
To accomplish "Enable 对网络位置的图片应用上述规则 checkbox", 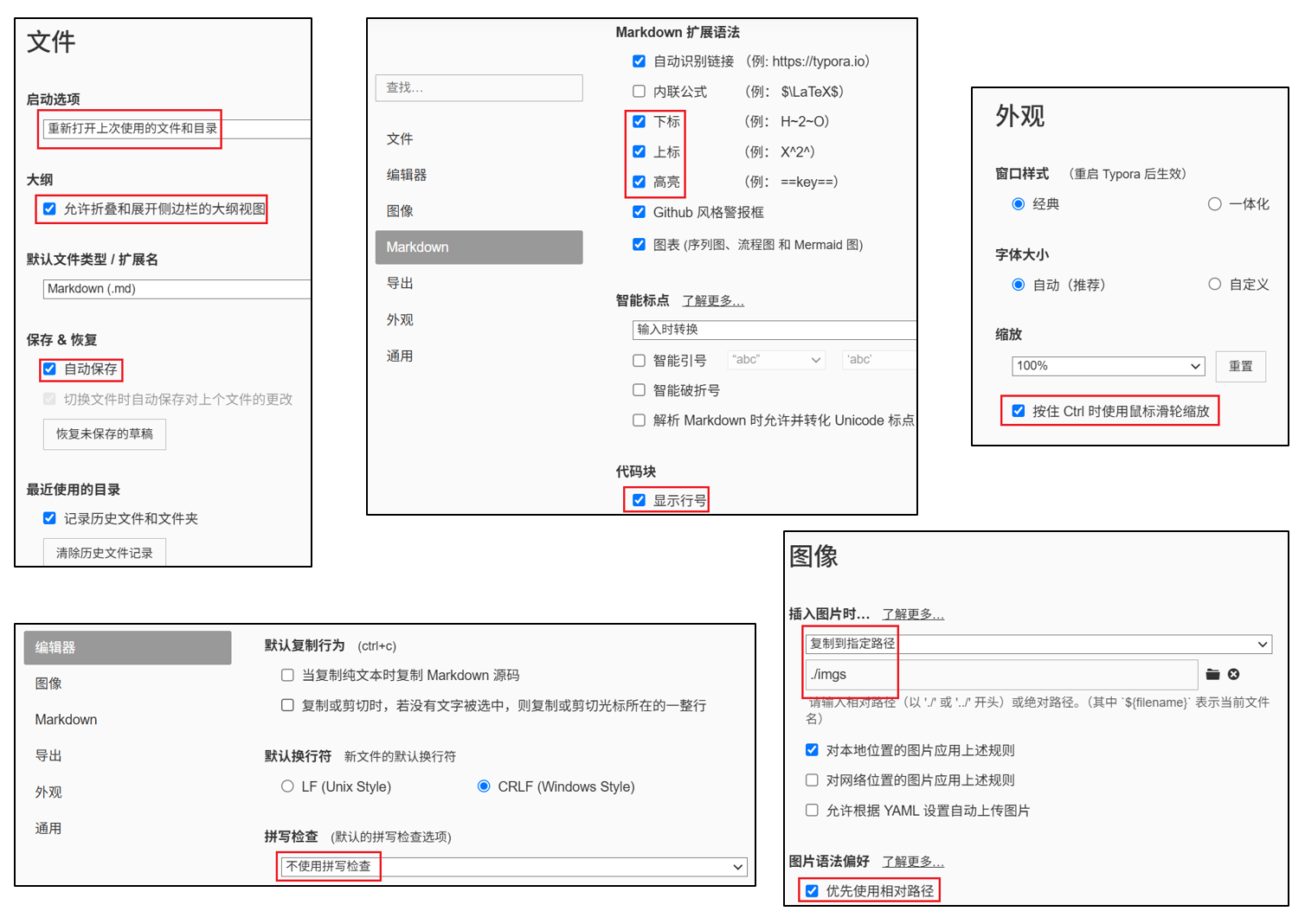I will click(x=812, y=780).
